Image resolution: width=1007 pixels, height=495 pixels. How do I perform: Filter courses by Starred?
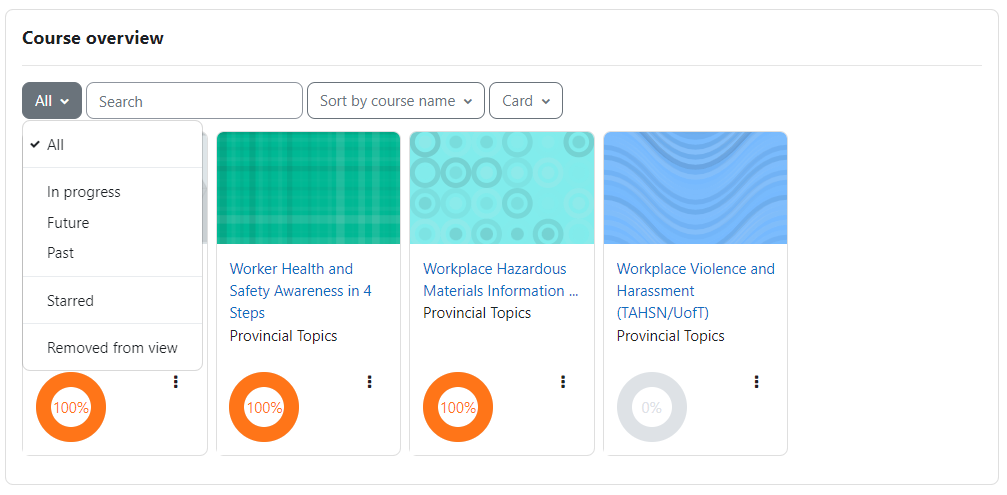click(x=112, y=300)
